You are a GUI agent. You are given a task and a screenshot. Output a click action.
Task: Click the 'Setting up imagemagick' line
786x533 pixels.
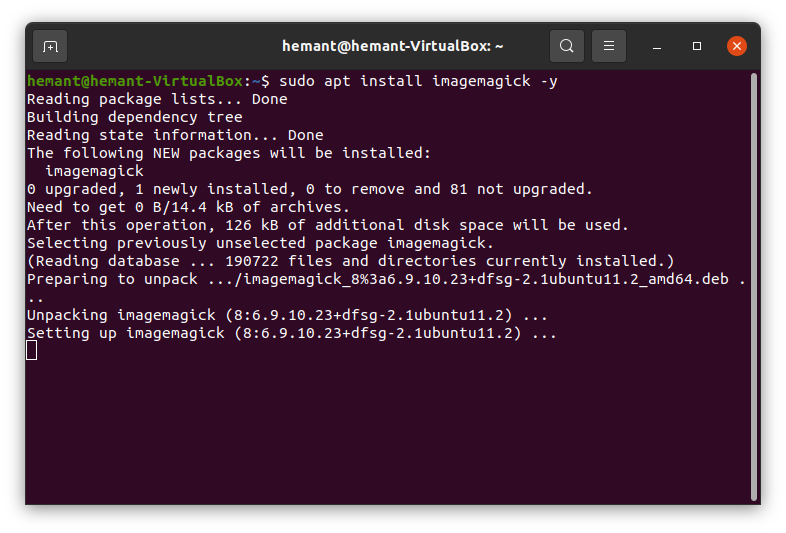coord(291,333)
